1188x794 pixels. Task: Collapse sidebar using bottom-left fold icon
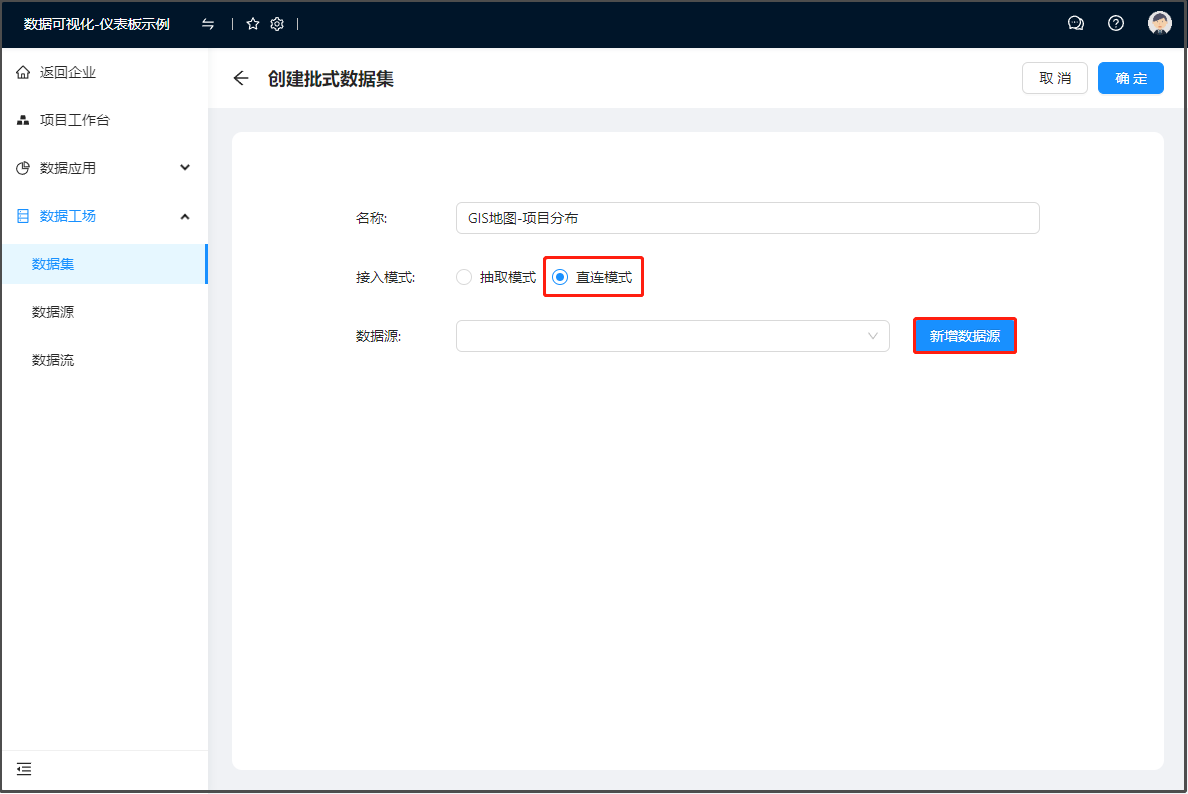(x=24, y=769)
